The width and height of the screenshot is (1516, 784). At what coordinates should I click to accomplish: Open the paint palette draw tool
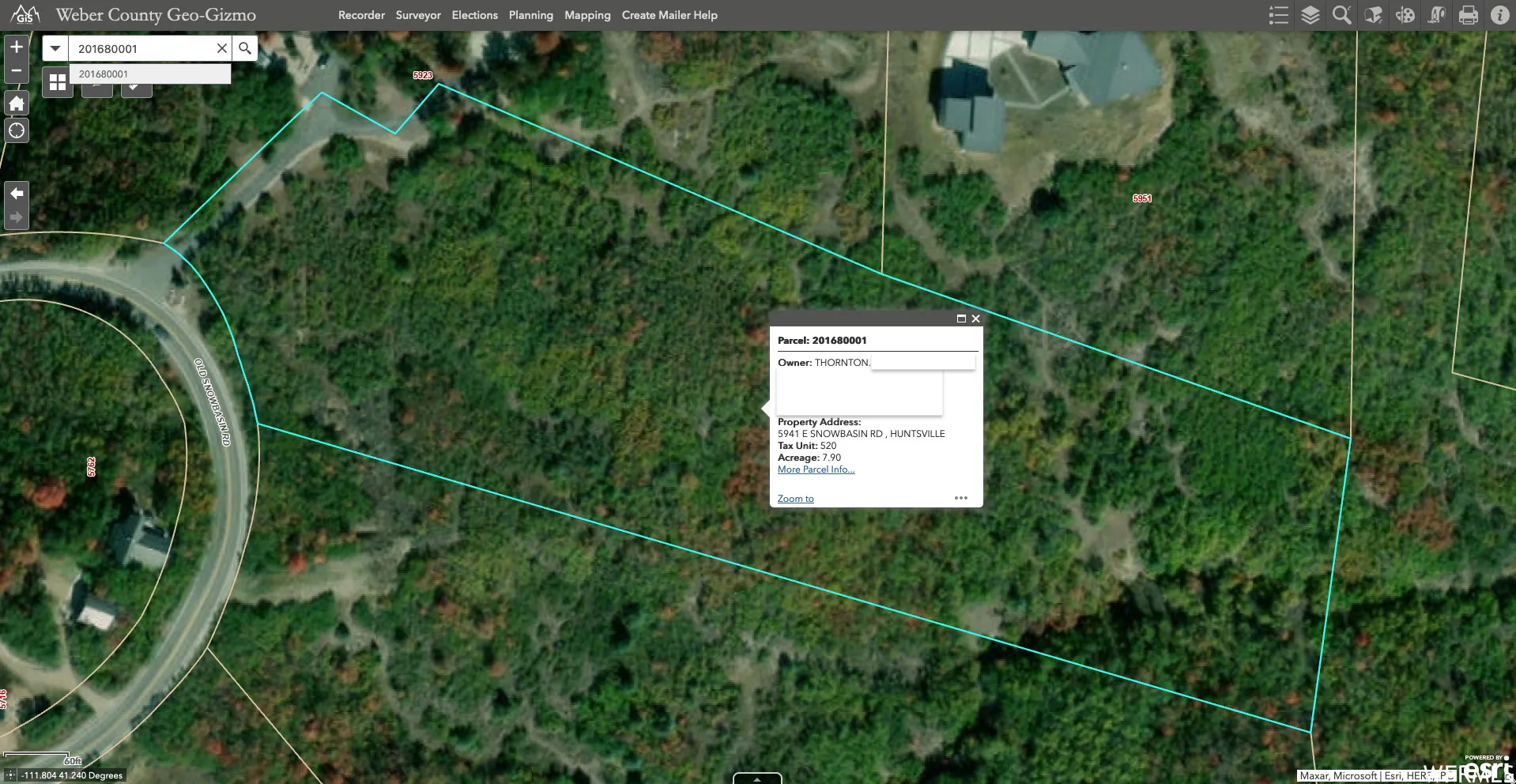(1405, 15)
